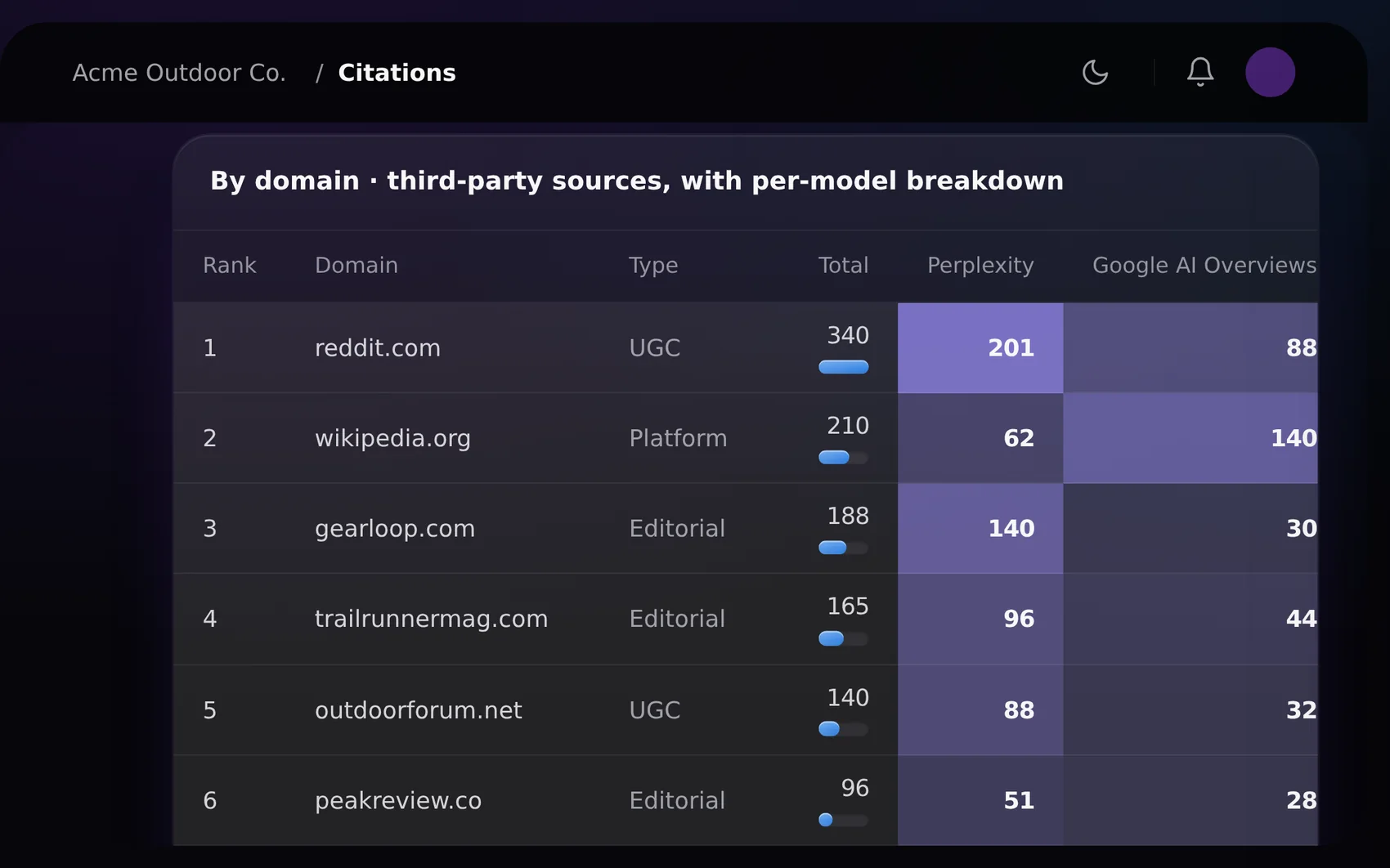This screenshot has width=1390, height=868.
Task: Click the Editorial type for peakreview.co
Action: 677,800
